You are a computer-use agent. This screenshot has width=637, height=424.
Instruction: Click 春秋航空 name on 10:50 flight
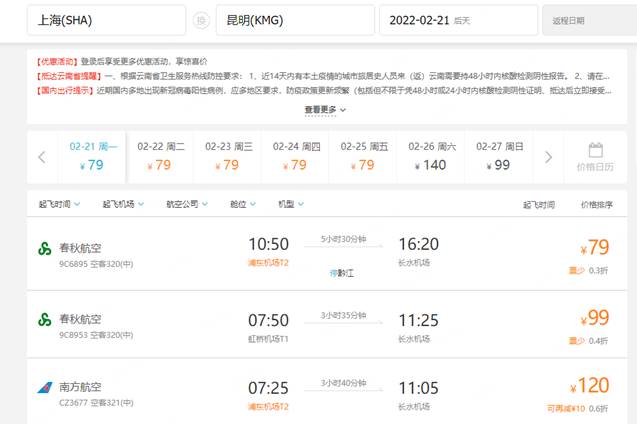[80, 248]
